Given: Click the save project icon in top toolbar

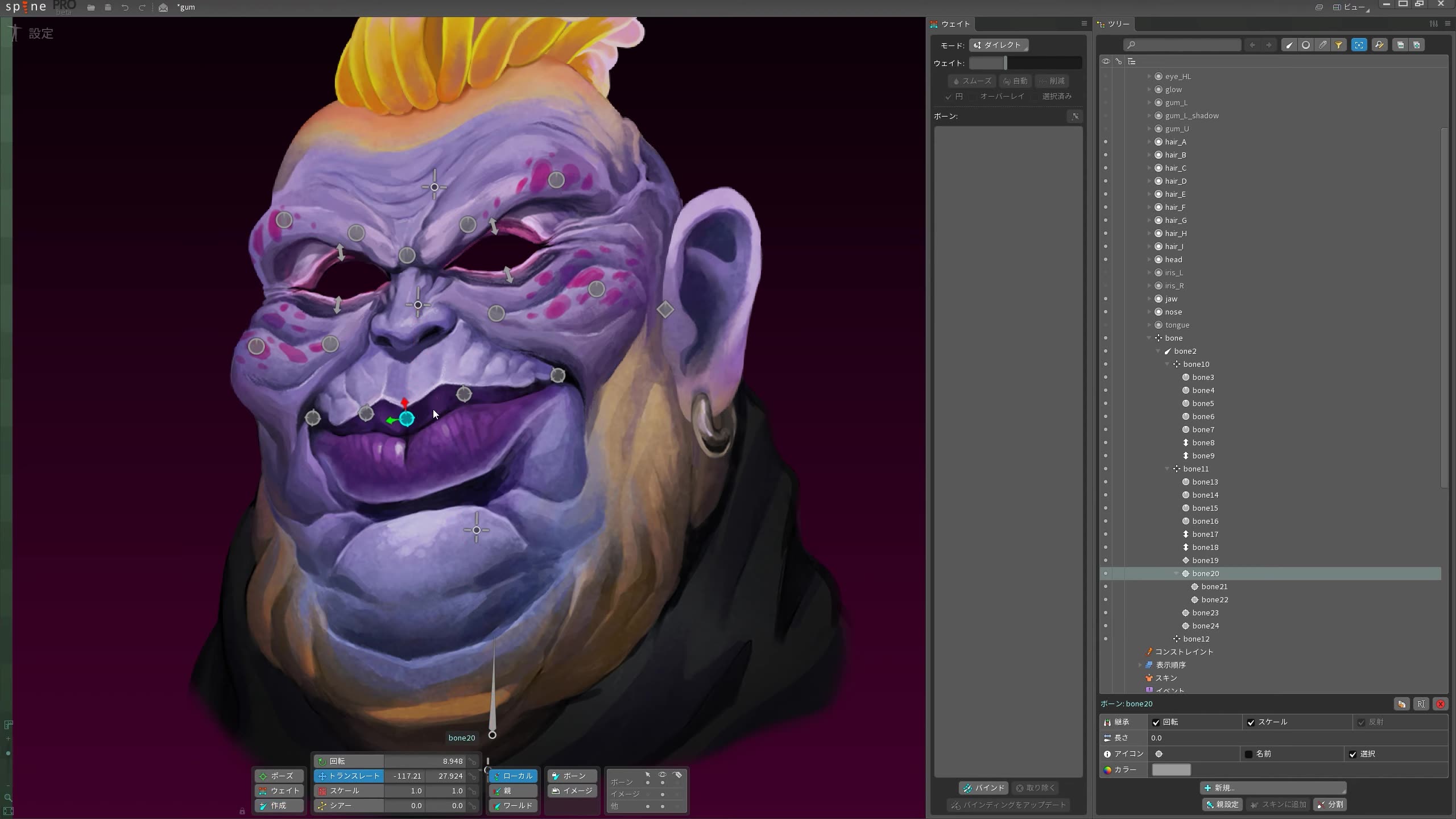Looking at the screenshot, I should click(108, 7).
